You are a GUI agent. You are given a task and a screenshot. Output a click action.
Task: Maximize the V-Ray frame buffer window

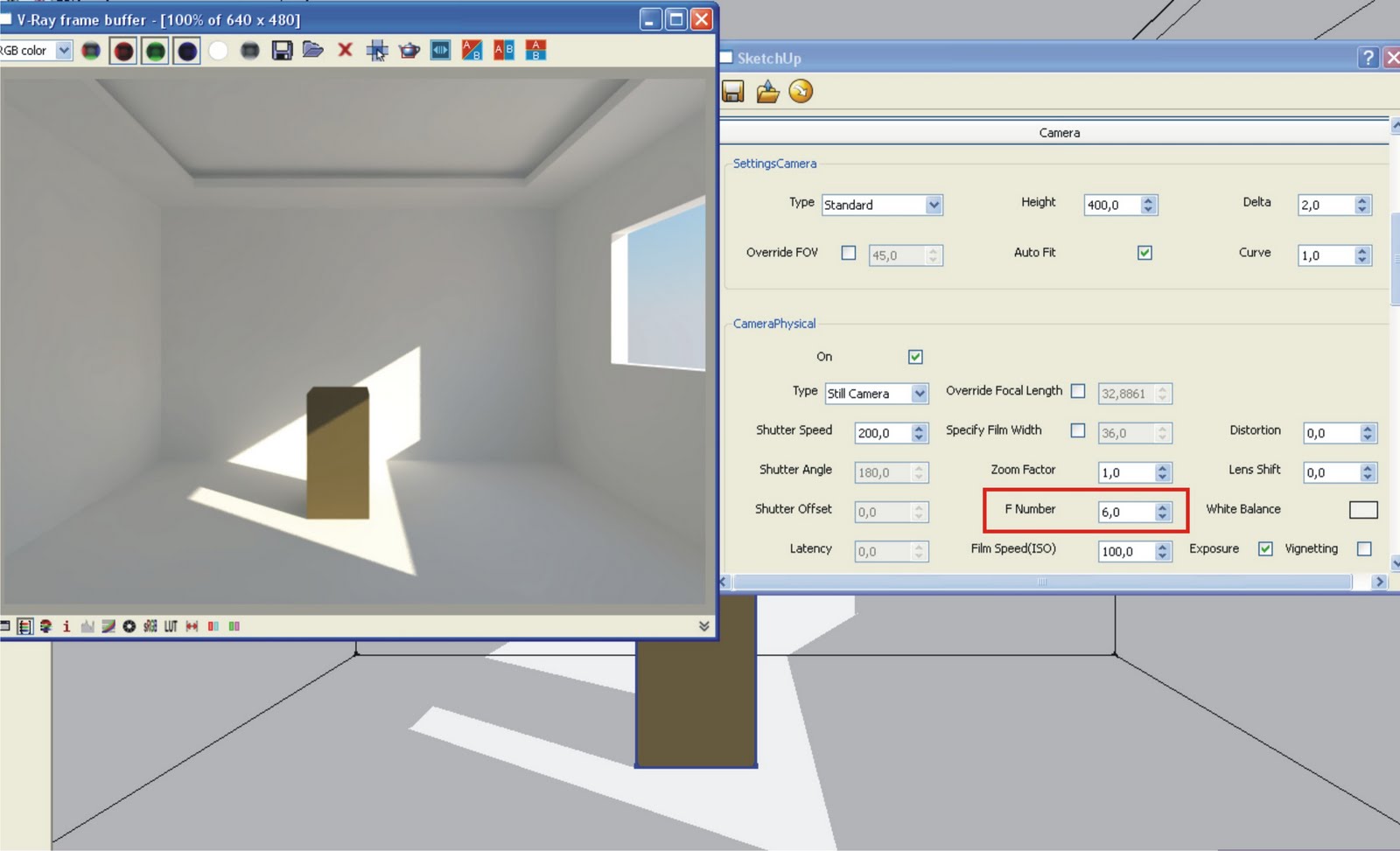tap(676, 19)
